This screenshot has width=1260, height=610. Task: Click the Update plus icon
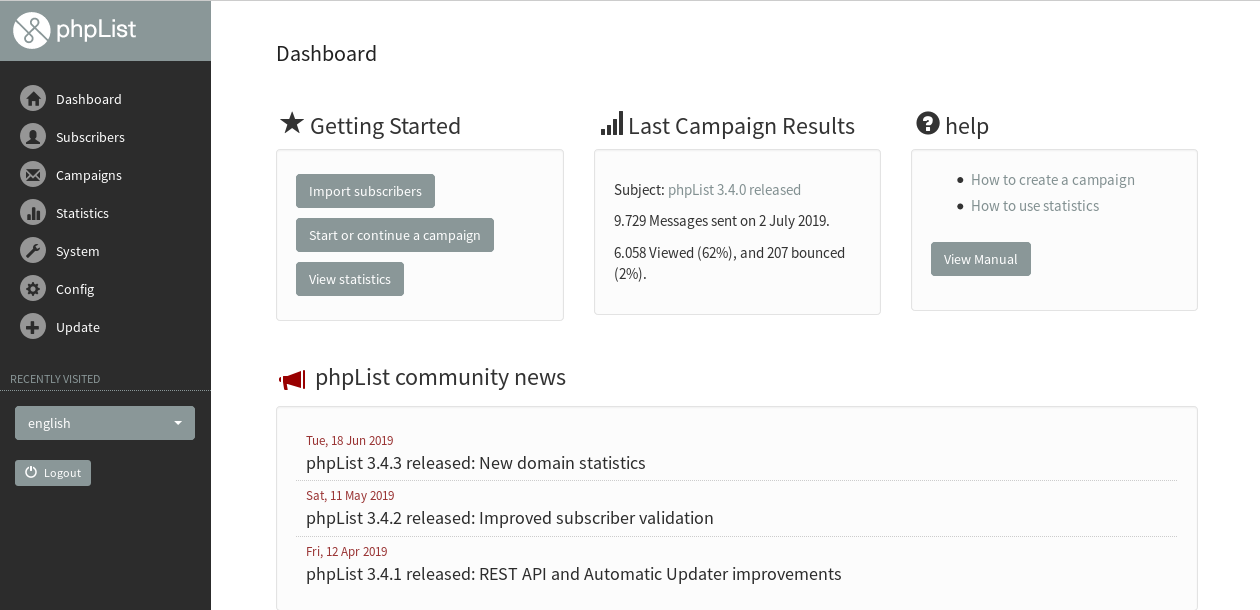point(33,327)
